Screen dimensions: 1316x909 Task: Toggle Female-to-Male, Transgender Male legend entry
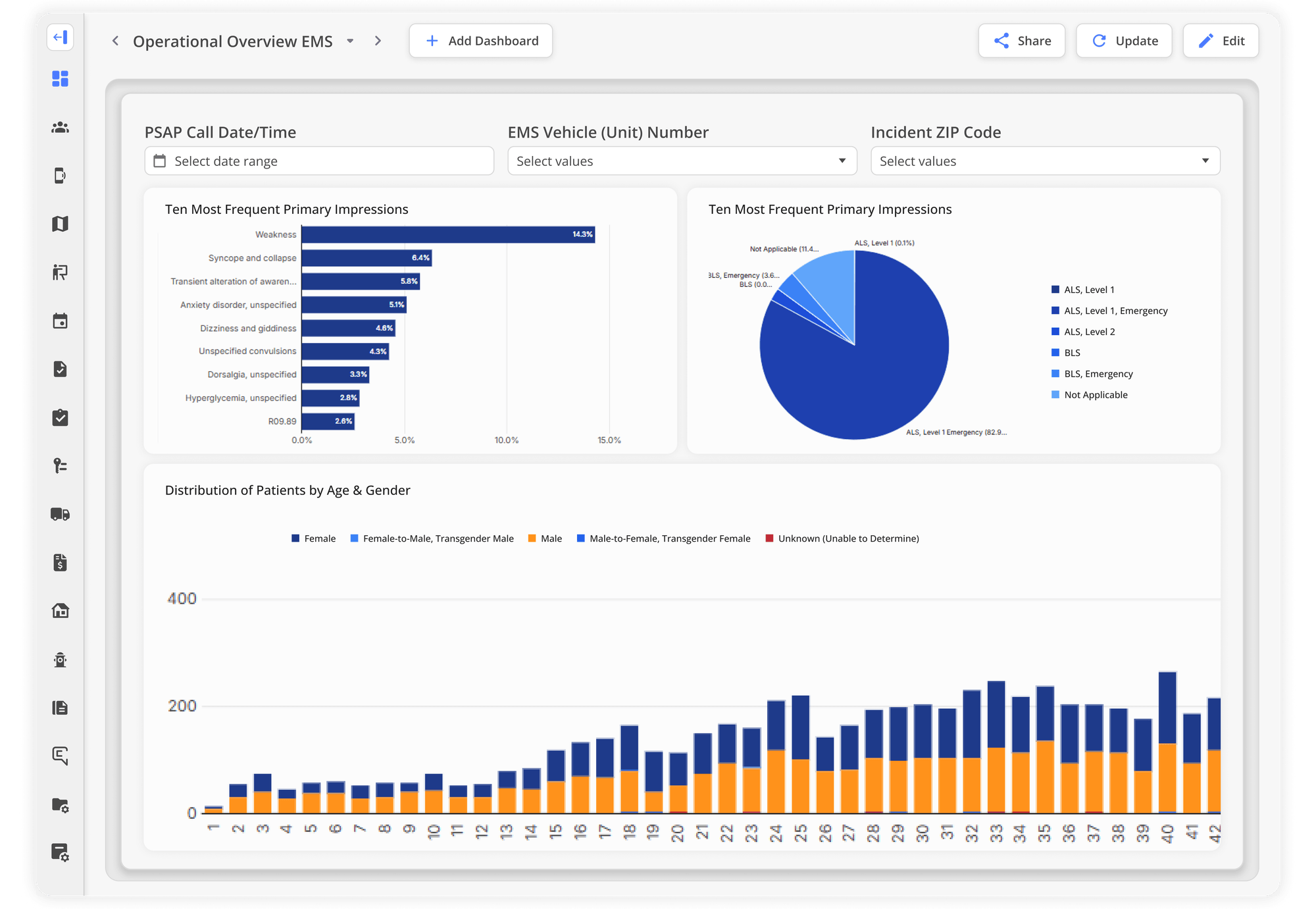[x=432, y=538]
